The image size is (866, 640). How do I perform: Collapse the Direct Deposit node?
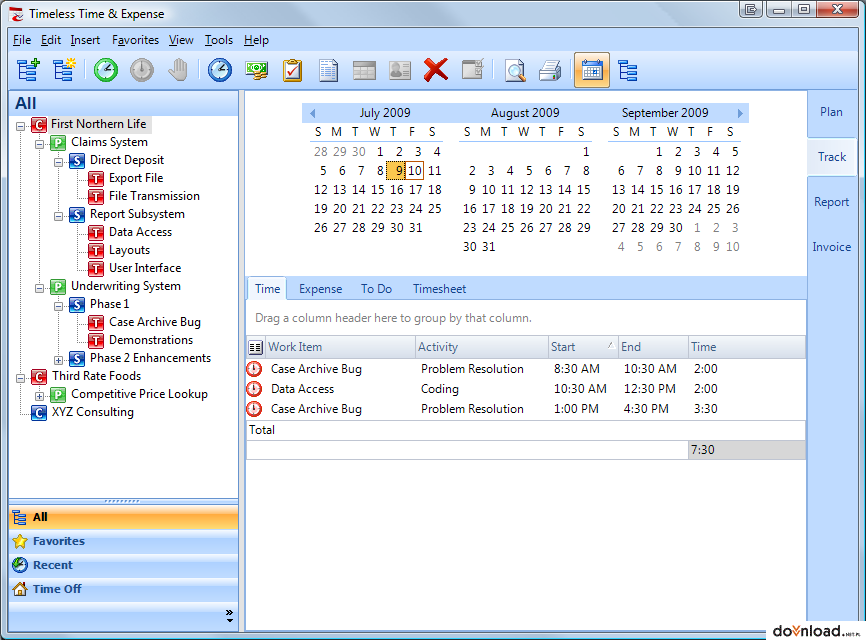click(x=59, y=162)
